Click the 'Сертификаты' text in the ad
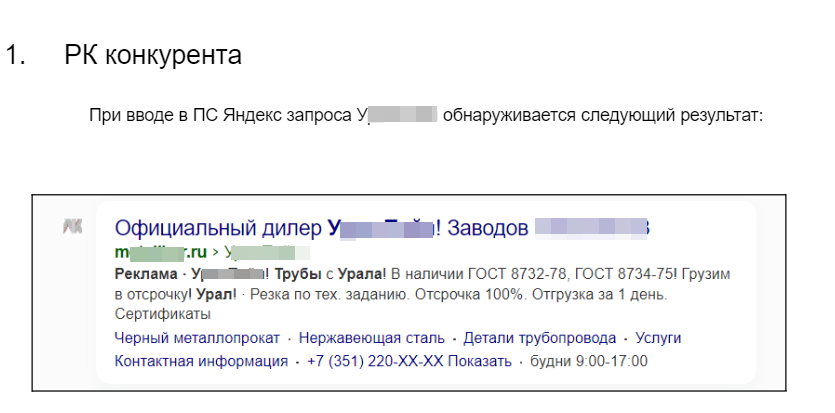The image size is (835, 413). point(156,314)
